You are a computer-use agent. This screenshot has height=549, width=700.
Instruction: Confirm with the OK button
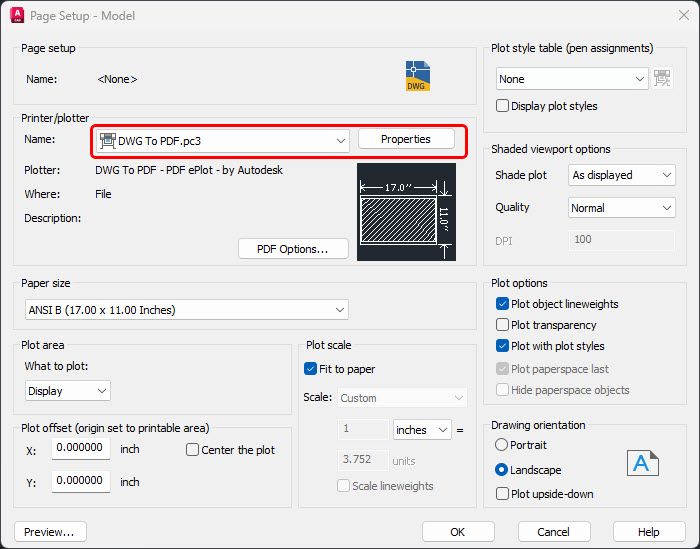click(x=458, y=532)
